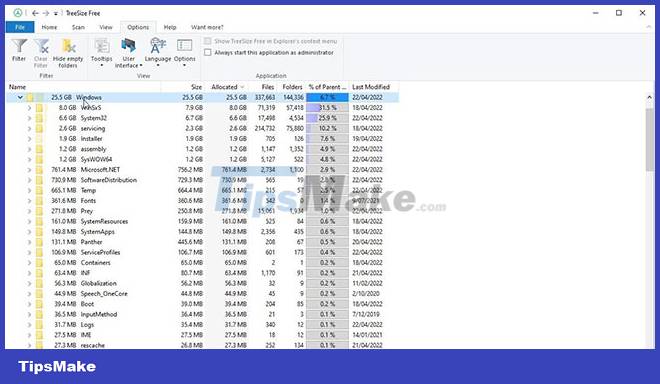Sort by the Folders column header
660x384 pixels.
point(292,87)
